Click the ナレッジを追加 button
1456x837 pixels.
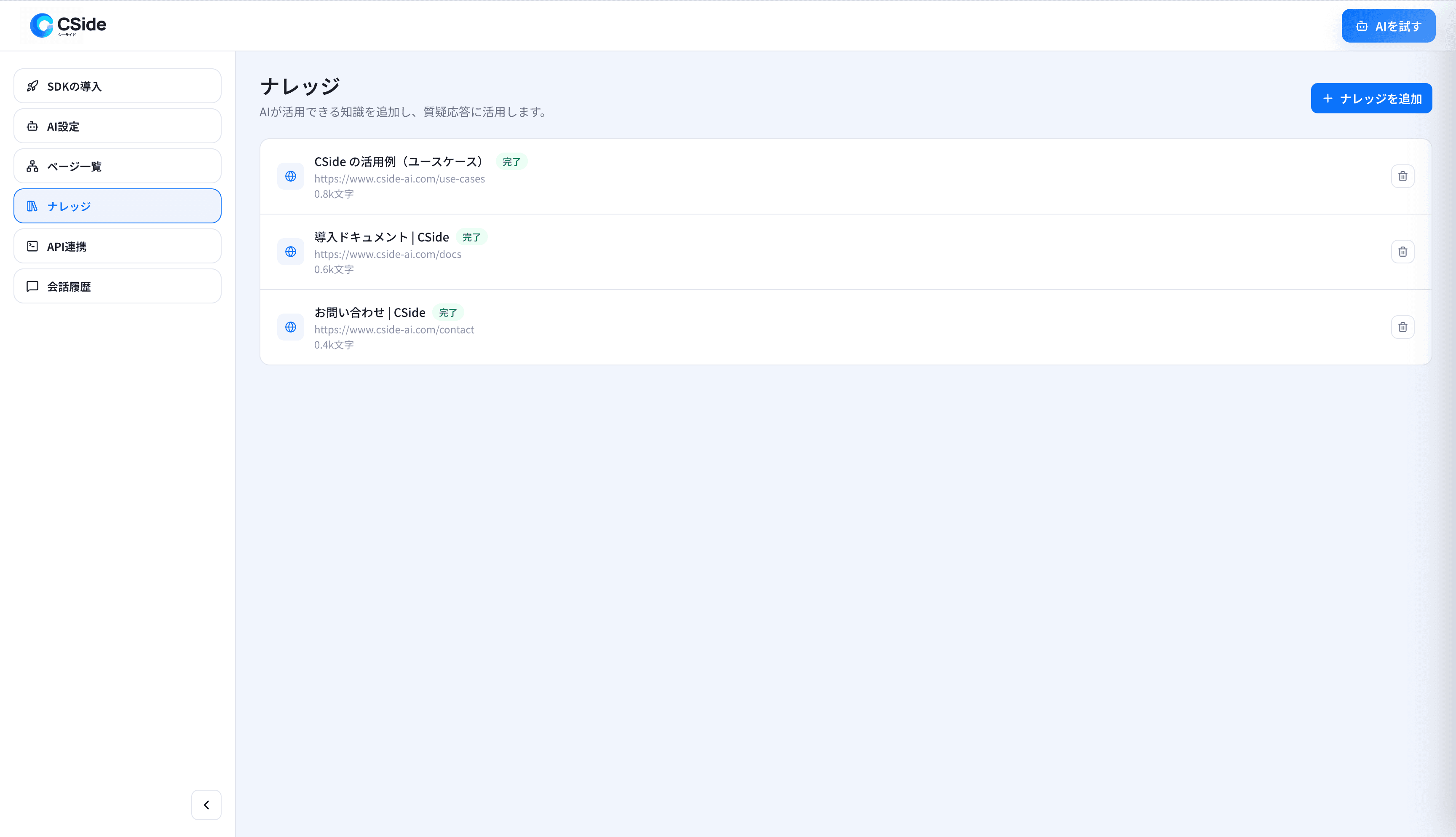pos(1371,98)
